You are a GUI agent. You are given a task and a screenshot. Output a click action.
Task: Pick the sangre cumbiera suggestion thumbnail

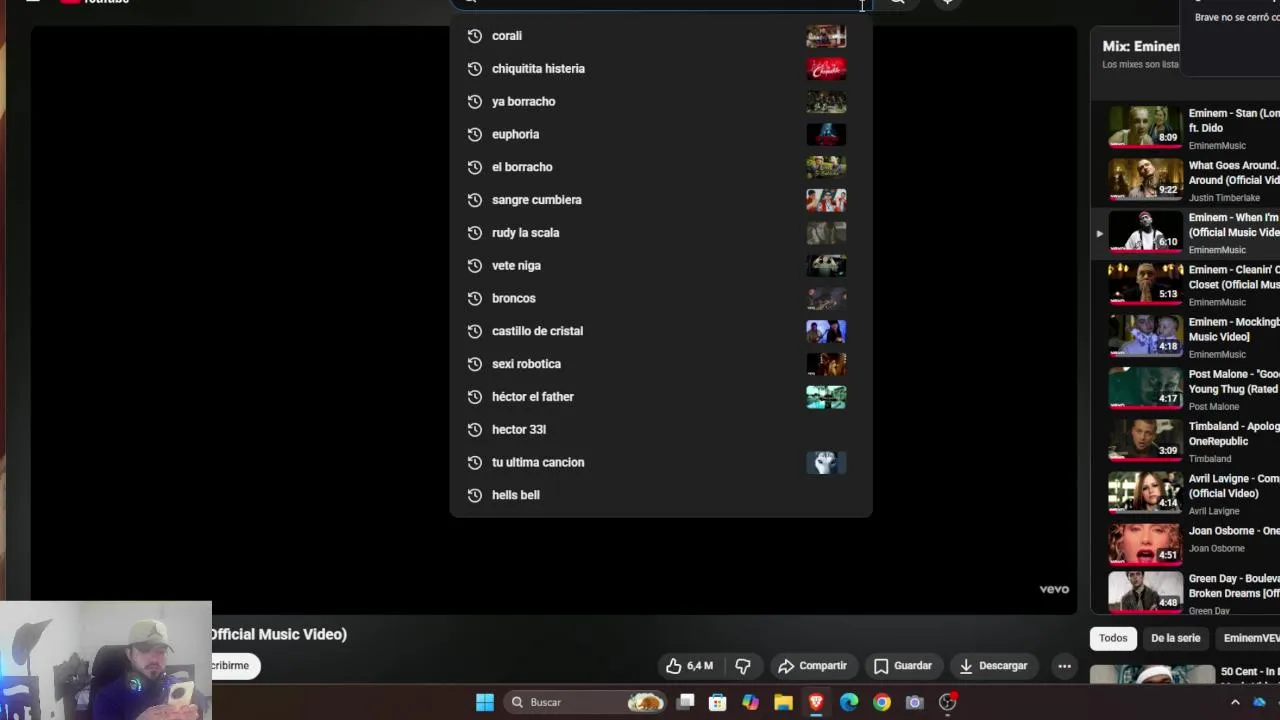826,200
